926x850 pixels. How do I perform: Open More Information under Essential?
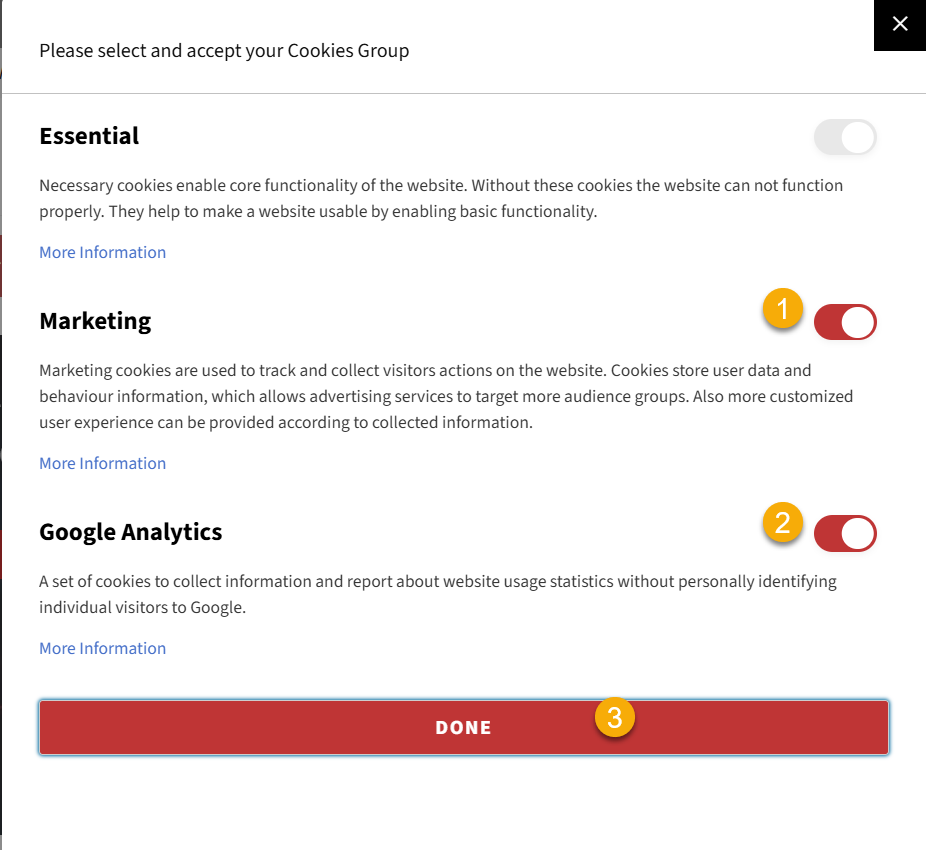pos(102,253)
